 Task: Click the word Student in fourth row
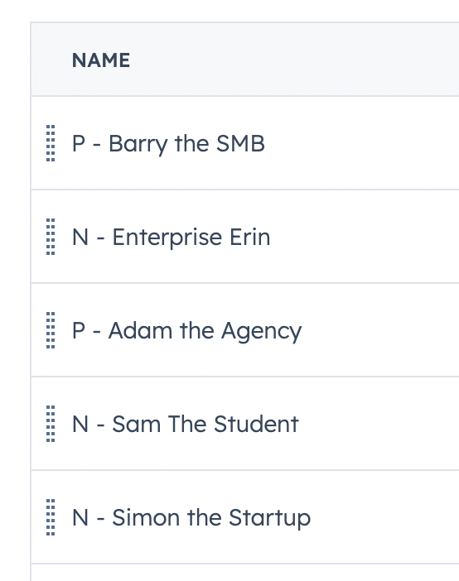pos(256,424)
